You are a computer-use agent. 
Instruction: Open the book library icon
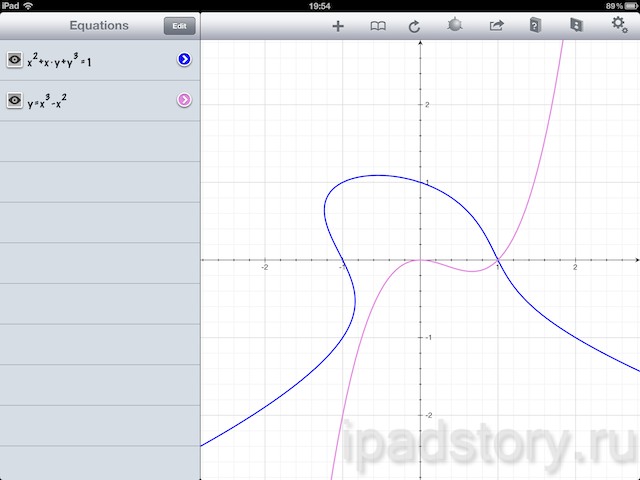pos(378,26)
